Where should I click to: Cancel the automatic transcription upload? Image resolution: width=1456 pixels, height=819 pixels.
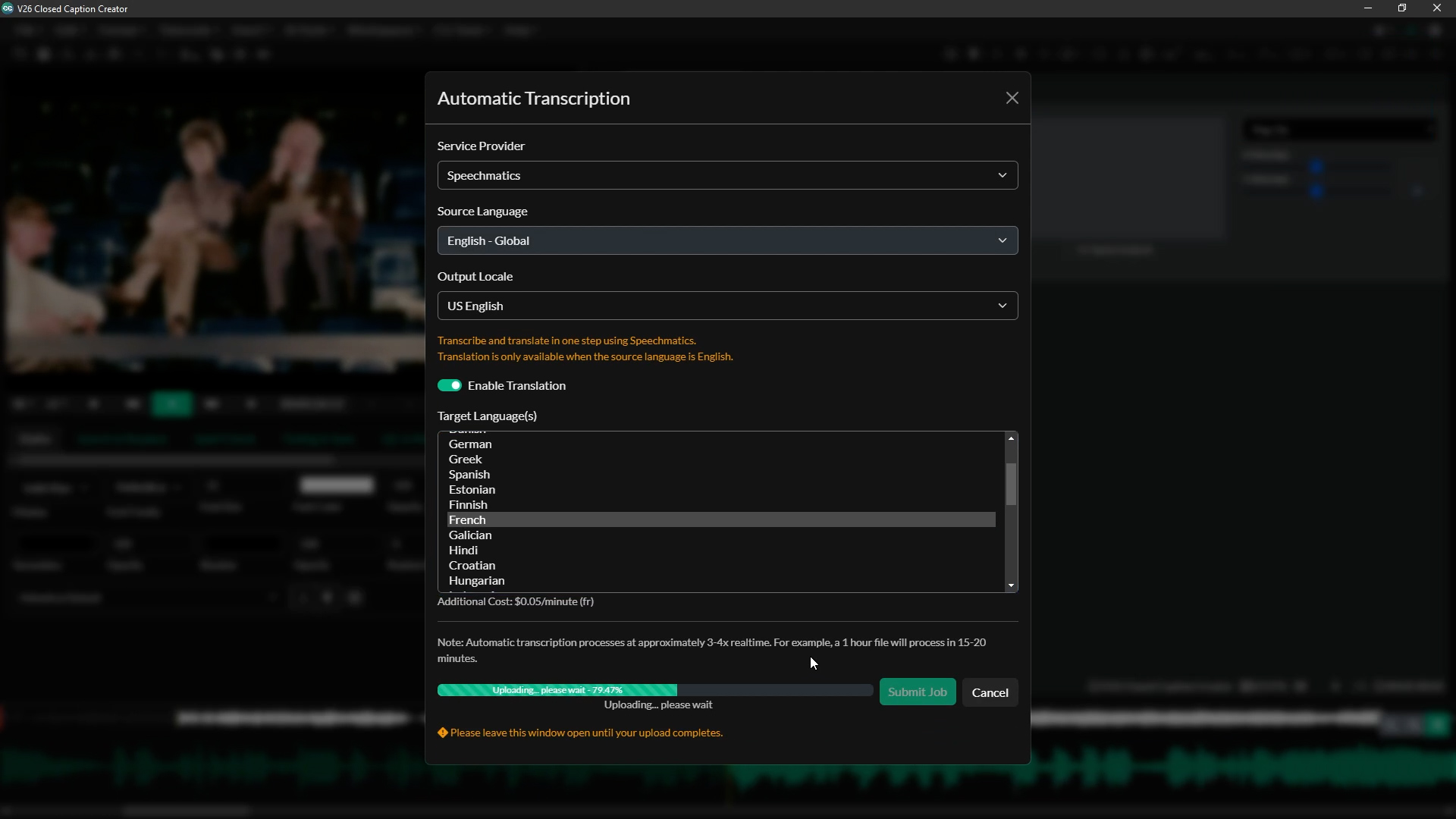click(990, 692)
